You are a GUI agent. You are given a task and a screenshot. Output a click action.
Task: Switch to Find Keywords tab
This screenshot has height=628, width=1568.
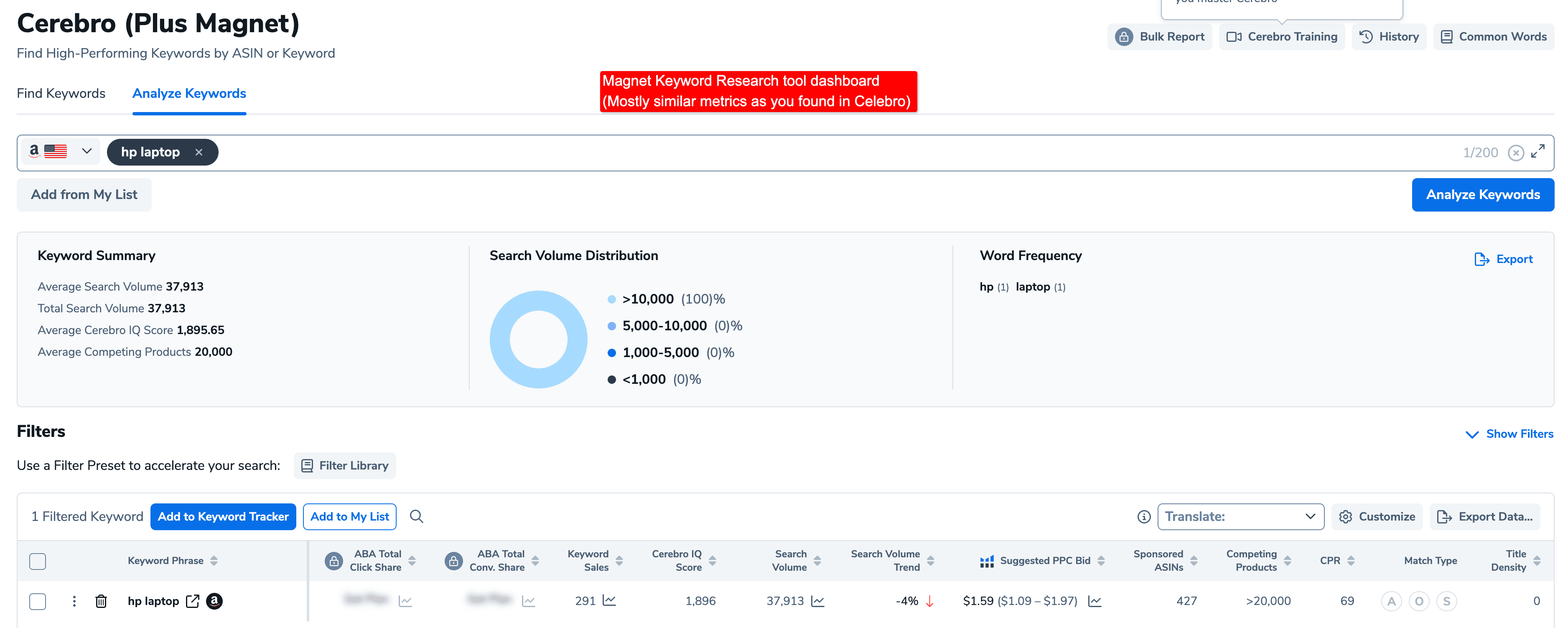pos(61,93)
